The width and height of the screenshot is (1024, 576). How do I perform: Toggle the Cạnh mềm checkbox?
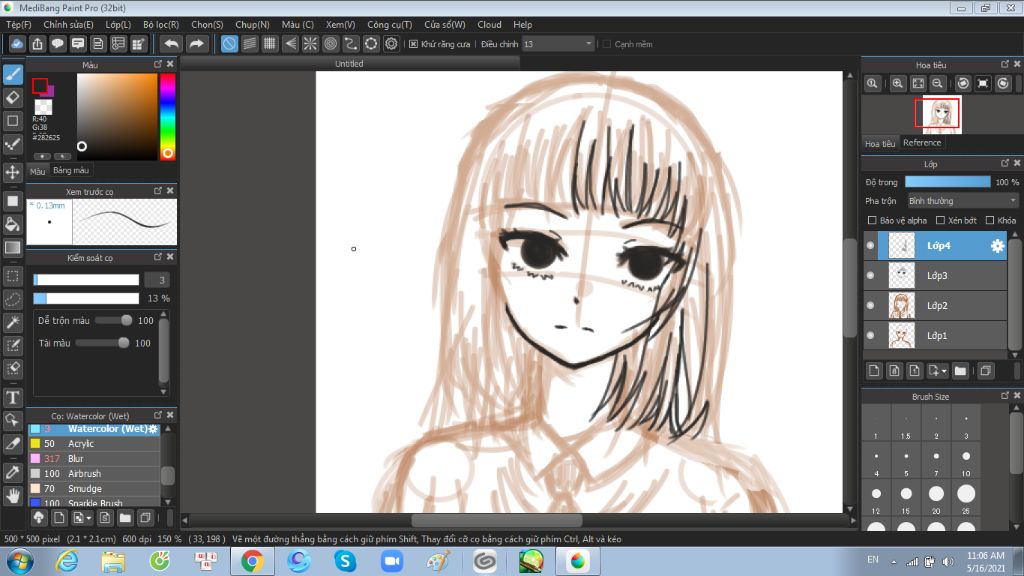[607, 44]
